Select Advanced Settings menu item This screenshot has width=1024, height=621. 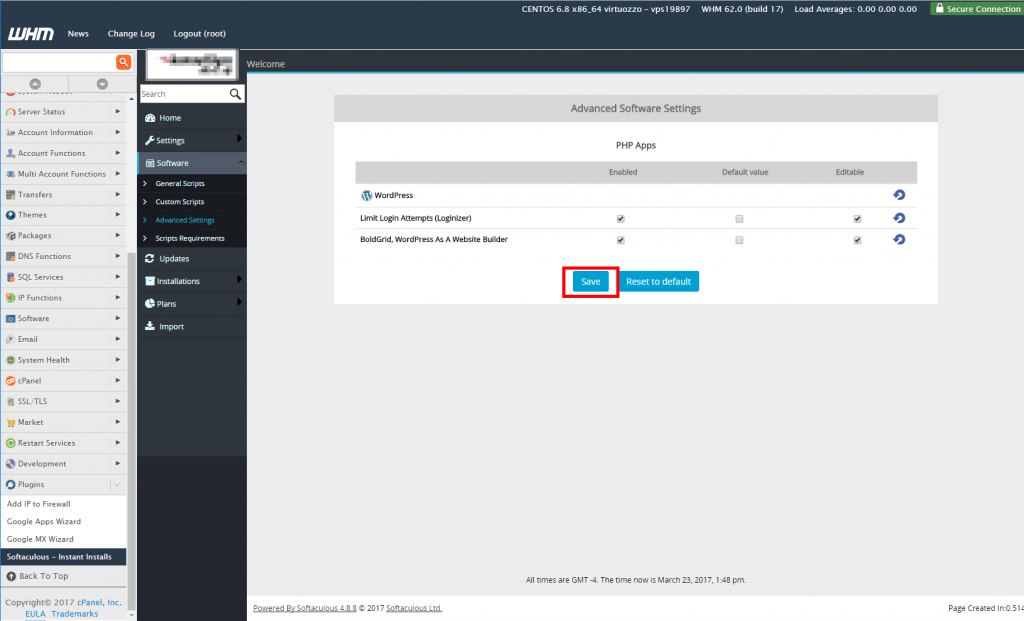tap(185, 220)
